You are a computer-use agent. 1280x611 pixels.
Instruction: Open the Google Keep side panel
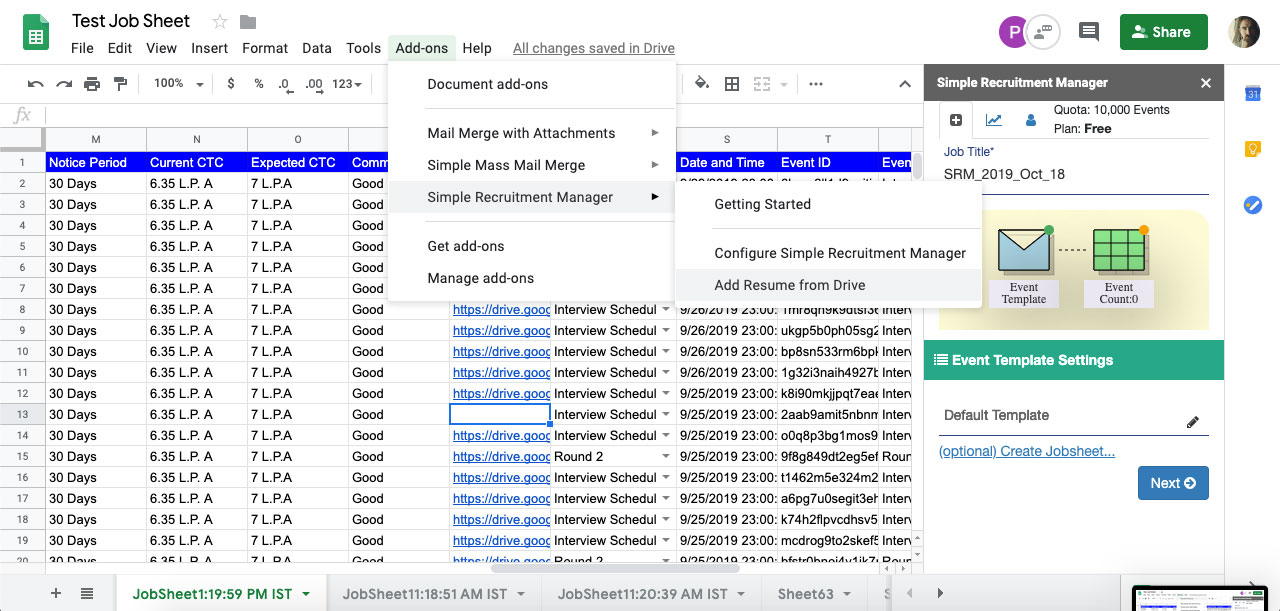[1251, 149]
